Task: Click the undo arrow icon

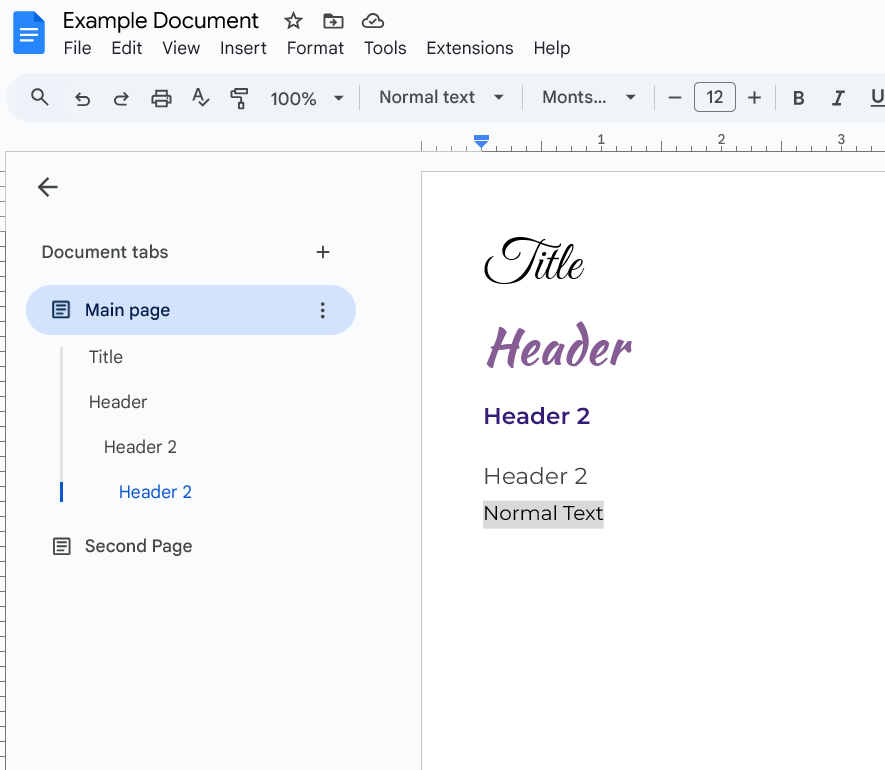Action: click(x=83, y=98)
